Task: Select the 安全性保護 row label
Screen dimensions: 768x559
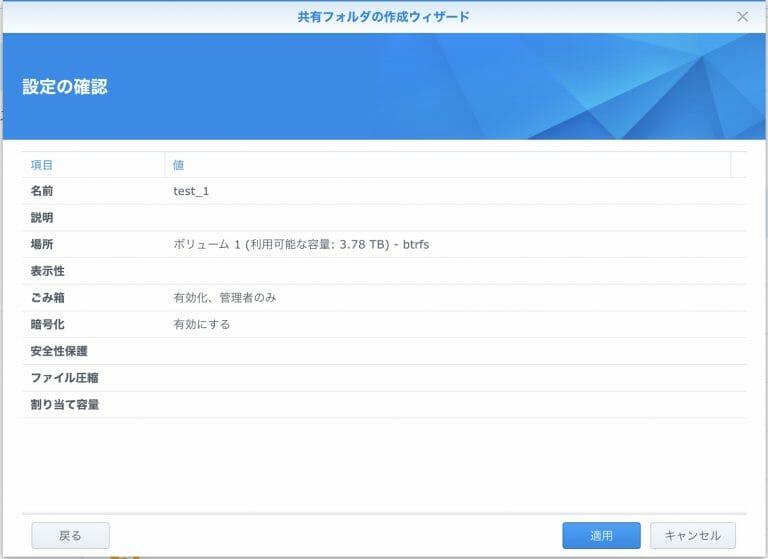Action: (59, 351)
